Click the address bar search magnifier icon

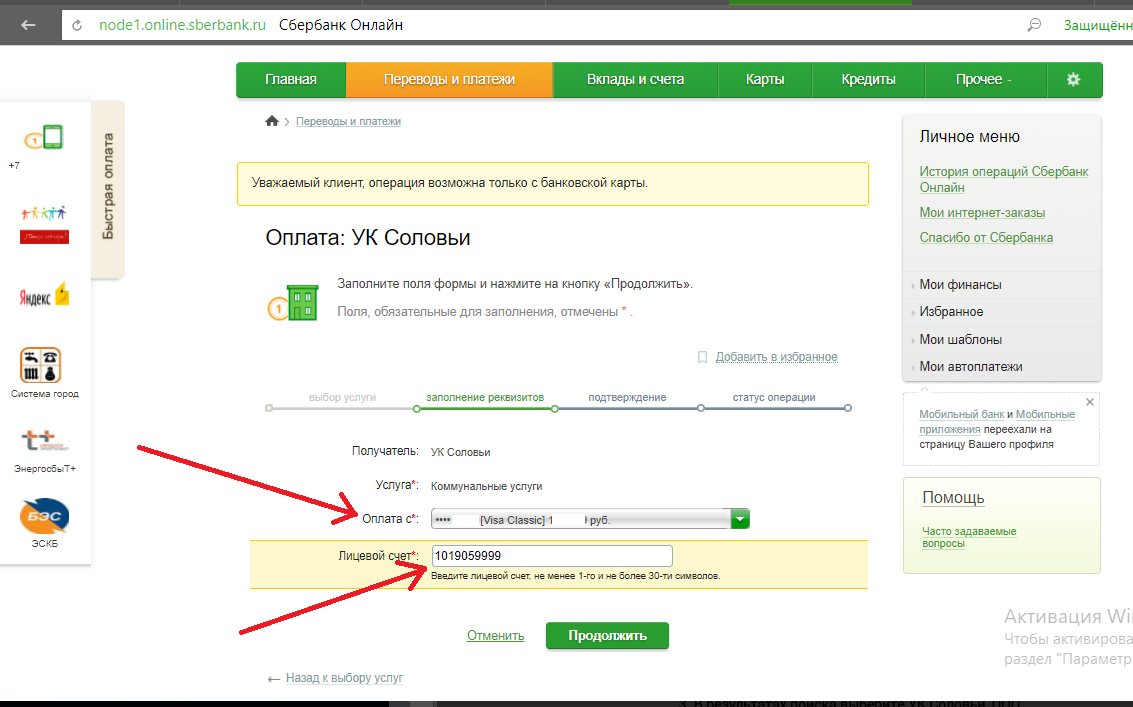[x=1034, y=25]
